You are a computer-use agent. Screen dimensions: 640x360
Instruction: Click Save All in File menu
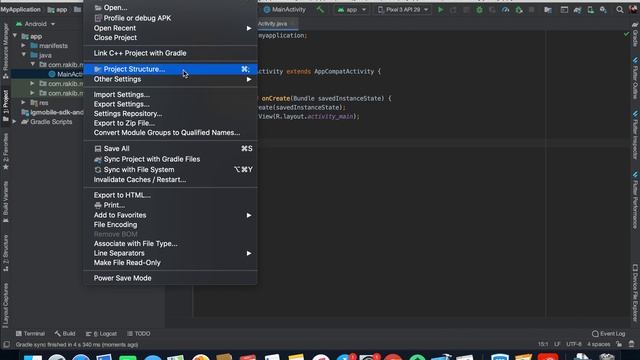click(171, 149)
